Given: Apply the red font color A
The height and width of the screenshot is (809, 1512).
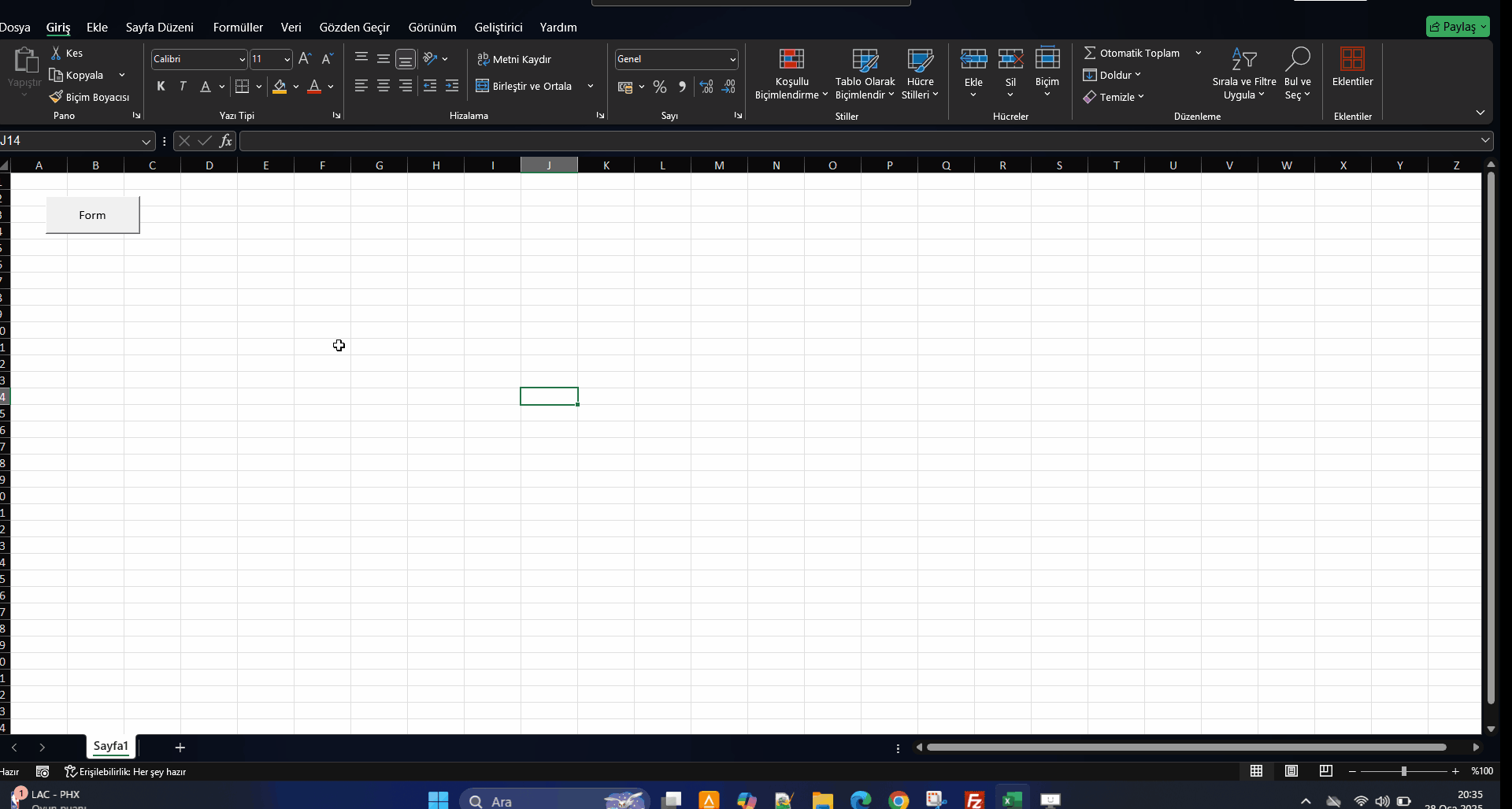Looking at the screenshot, I should point(314,87).
